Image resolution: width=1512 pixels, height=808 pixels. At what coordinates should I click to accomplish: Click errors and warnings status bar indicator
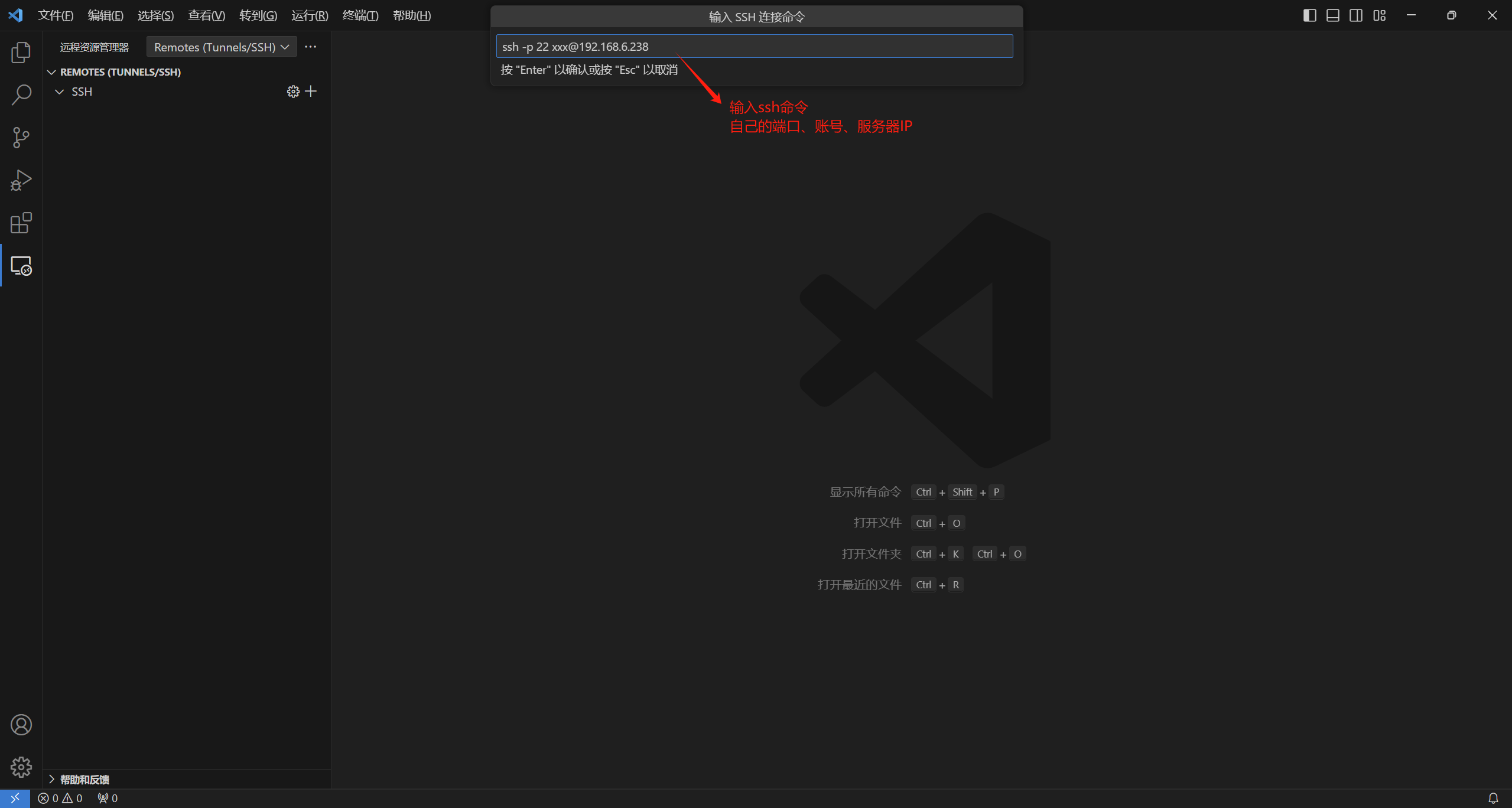pyautogui.click(x=60, y=799)
